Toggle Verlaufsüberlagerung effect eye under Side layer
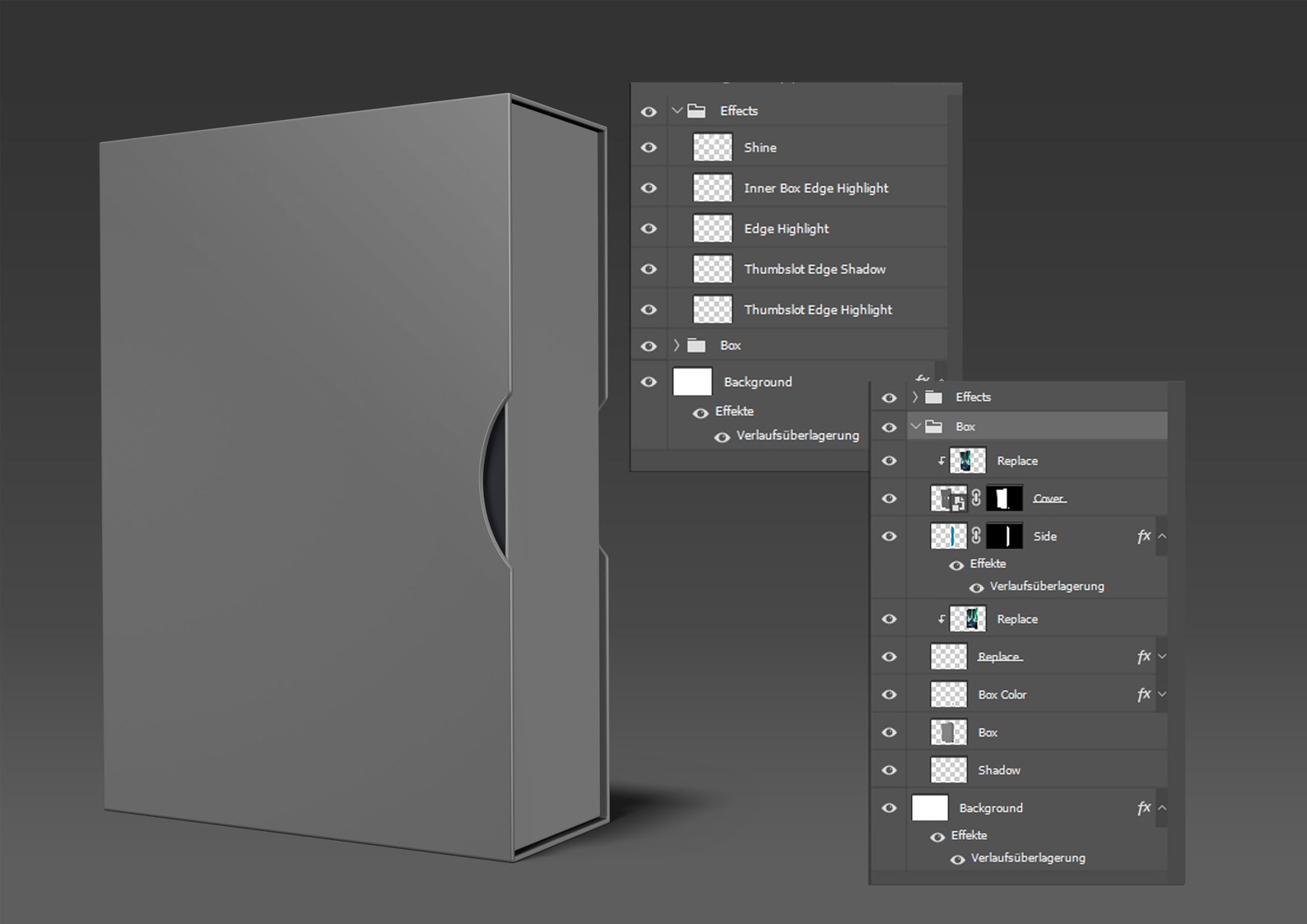 976,587
